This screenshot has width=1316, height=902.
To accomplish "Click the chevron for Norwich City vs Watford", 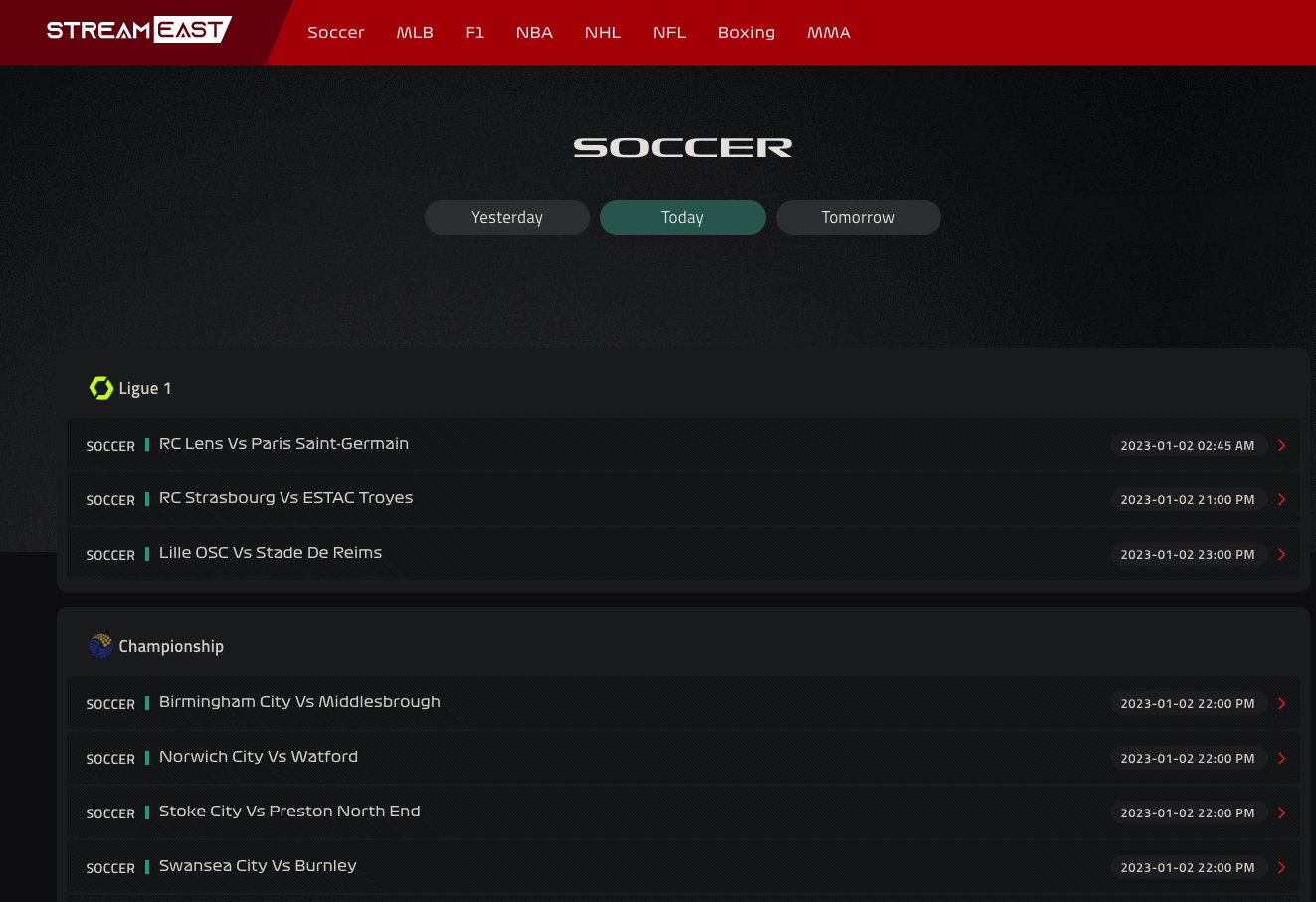I will pyautogui.click(x=1281, y=758).
